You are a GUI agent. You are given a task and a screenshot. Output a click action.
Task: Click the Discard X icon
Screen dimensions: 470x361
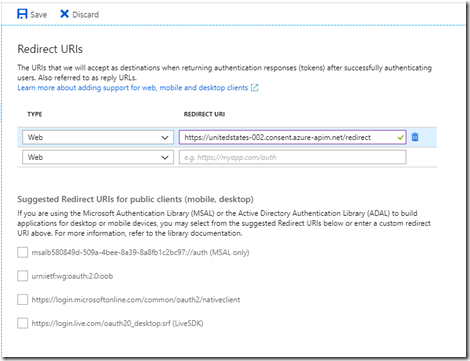[x=64, y=14]
